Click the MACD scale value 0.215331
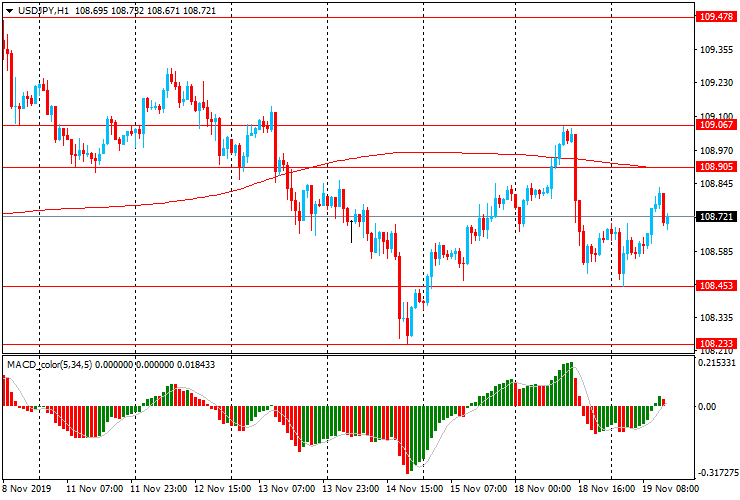740x500 pixels. [717, 363]
